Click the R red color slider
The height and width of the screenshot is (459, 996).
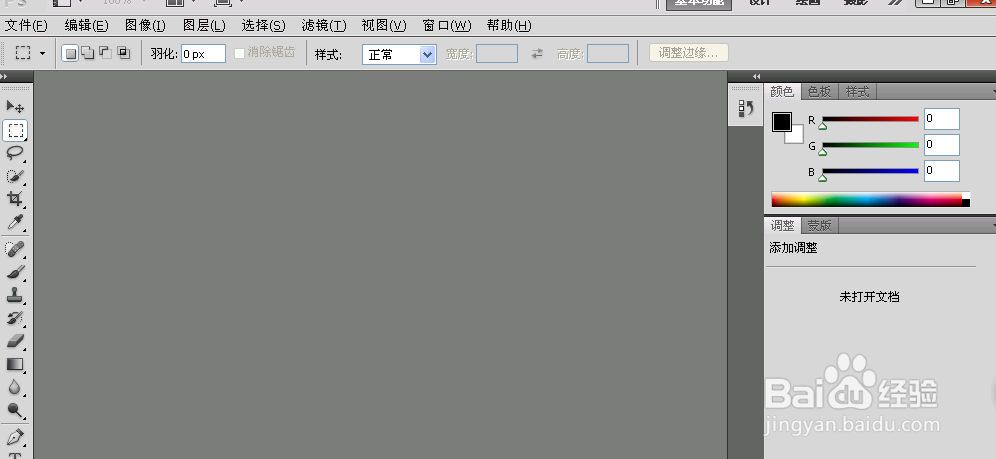pos(870,119)
